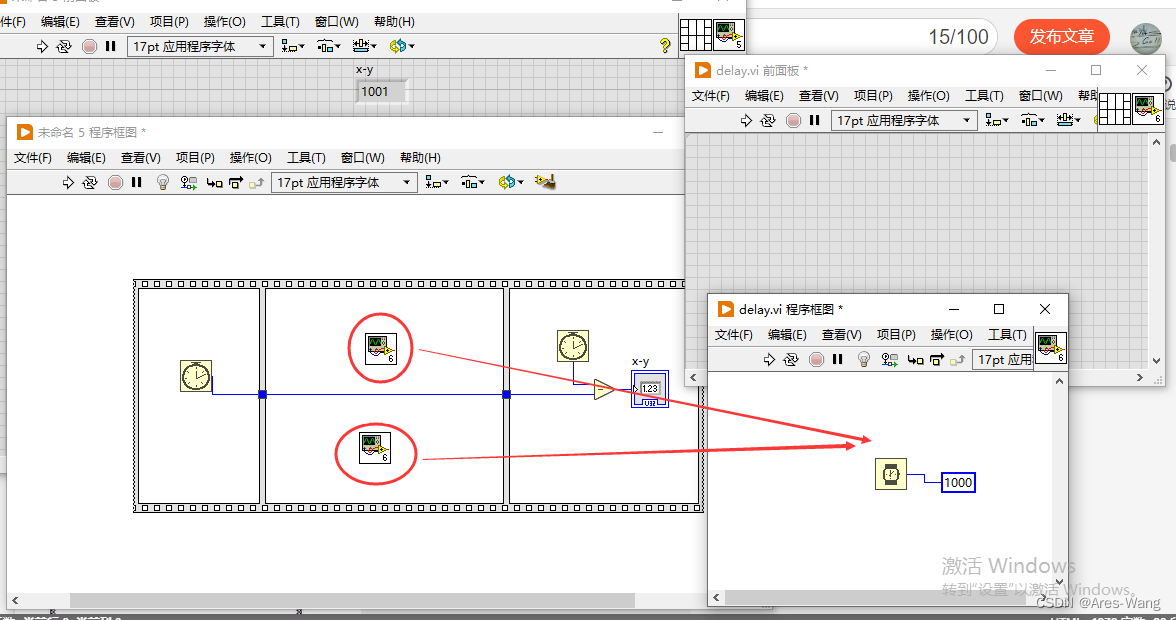The width and height of the screenshot is (1176, 620).
Task: Select Wait (ms) node in delay.vi diagram
Action: point(891,475)
